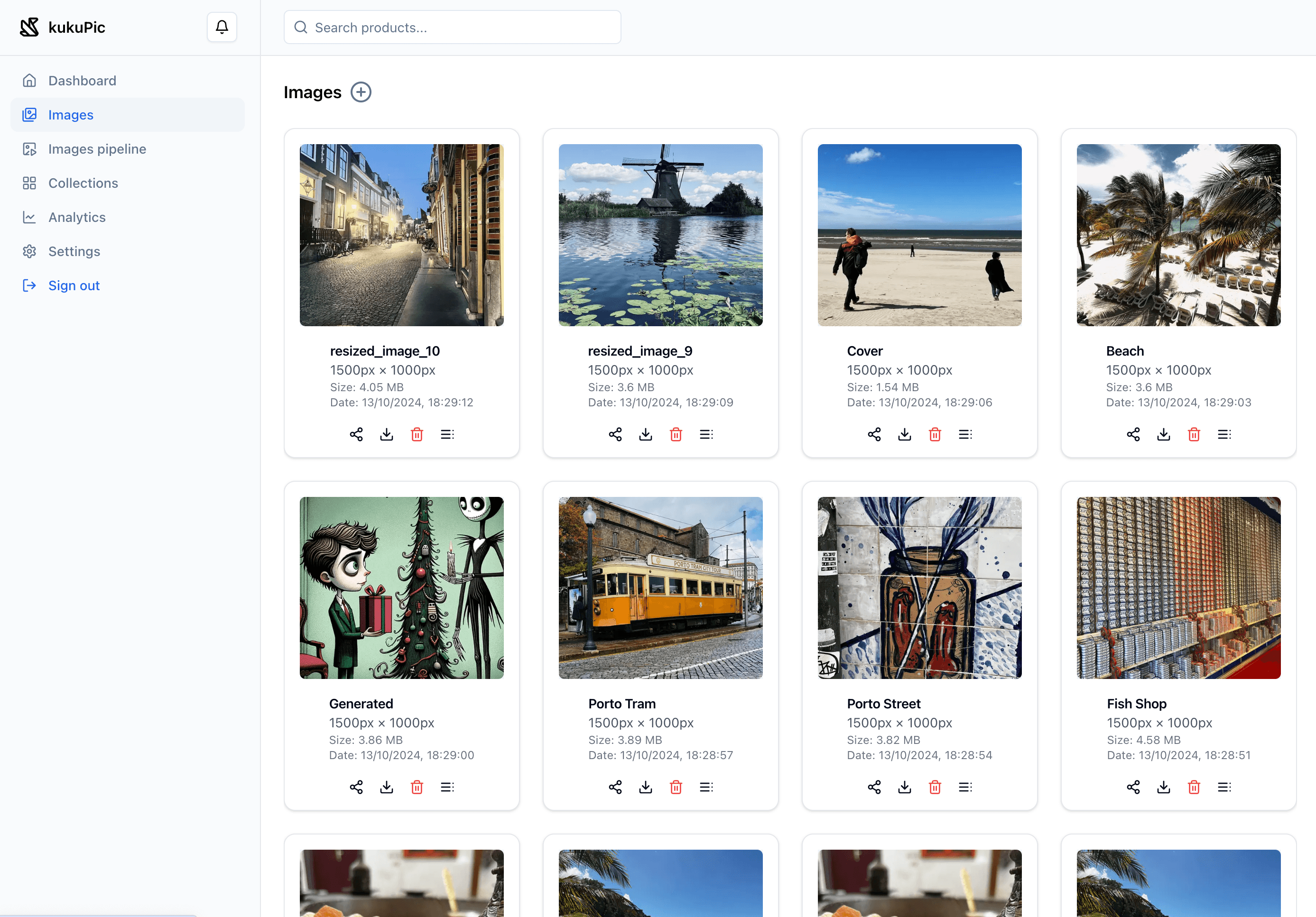1316x917 pixels.
Task: Open details list for Porto Street
Action: click(965, 788)
